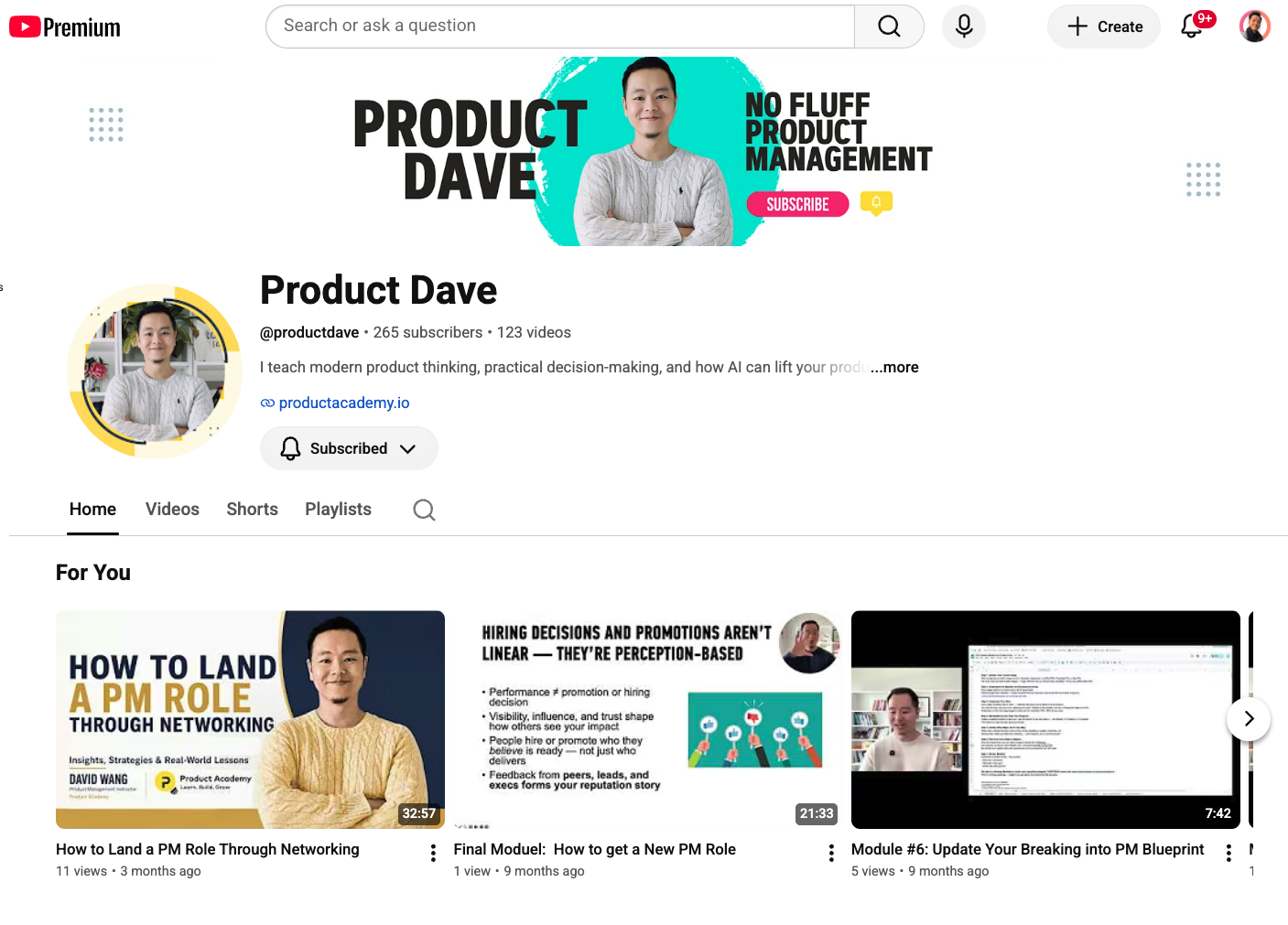
Task: Expand channel description with '...more'
Action: (894, 367)
